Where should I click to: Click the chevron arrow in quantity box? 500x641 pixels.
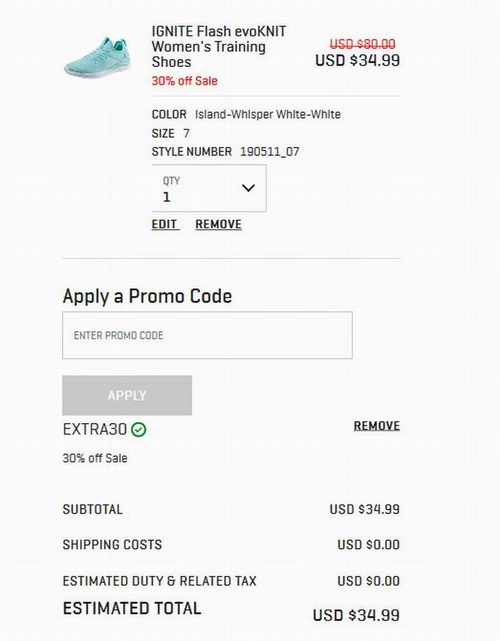pos(248,188)
